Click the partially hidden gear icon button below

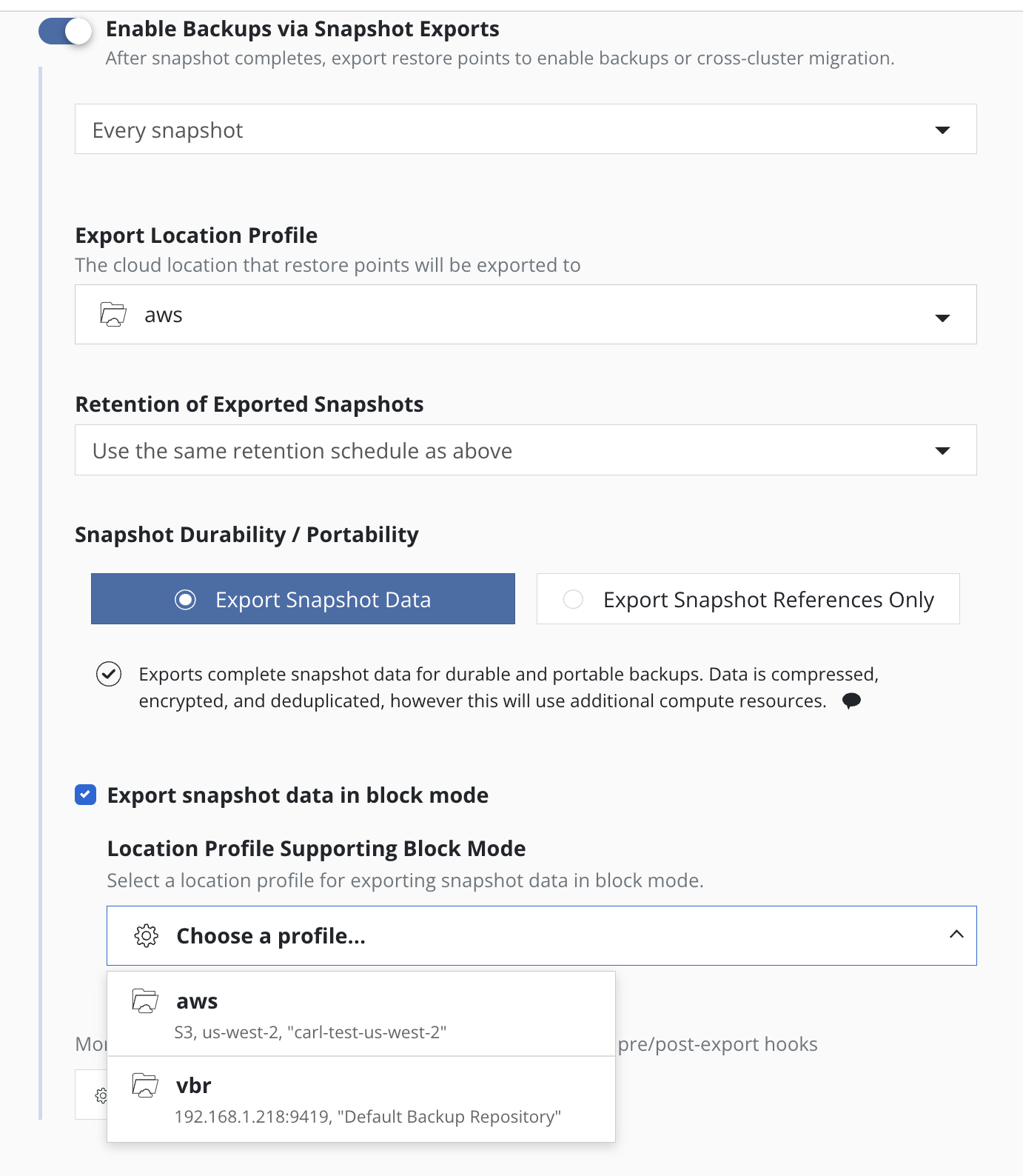click(x=101, y=1095)
